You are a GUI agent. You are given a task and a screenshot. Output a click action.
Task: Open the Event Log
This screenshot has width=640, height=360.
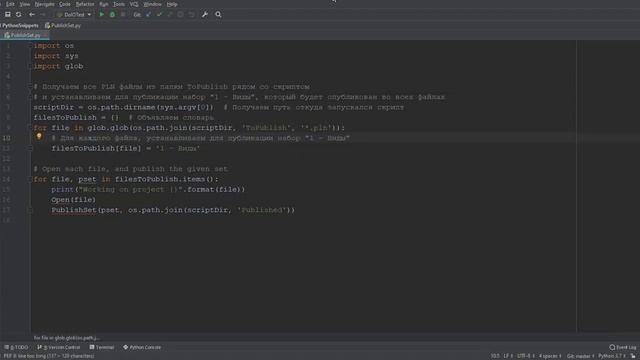[x=622, y=347]
